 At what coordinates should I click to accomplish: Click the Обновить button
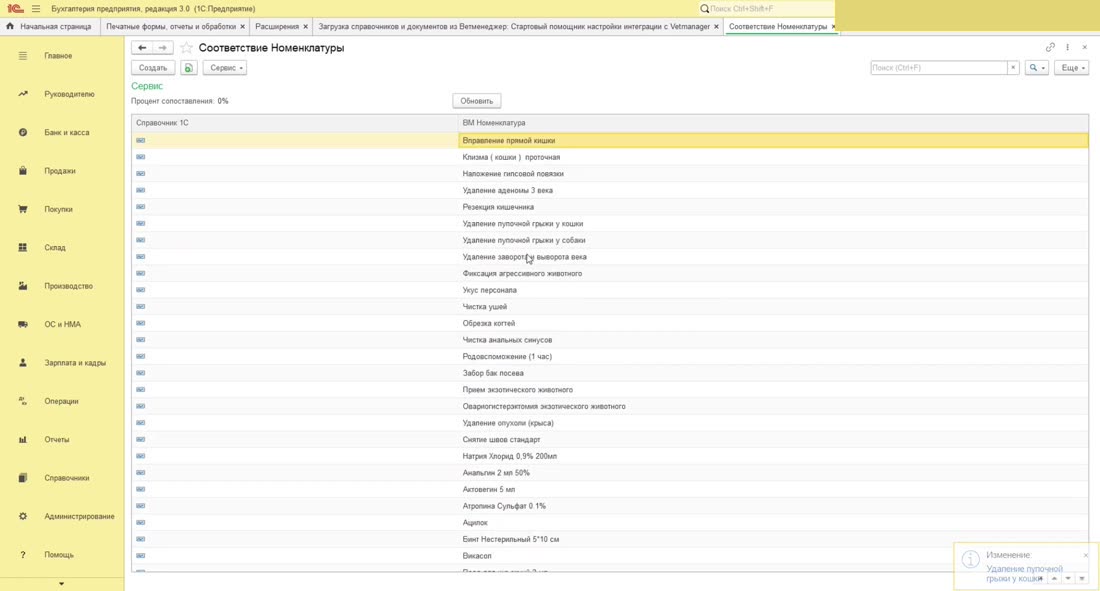pyautogui.click(x=476, y=101)
